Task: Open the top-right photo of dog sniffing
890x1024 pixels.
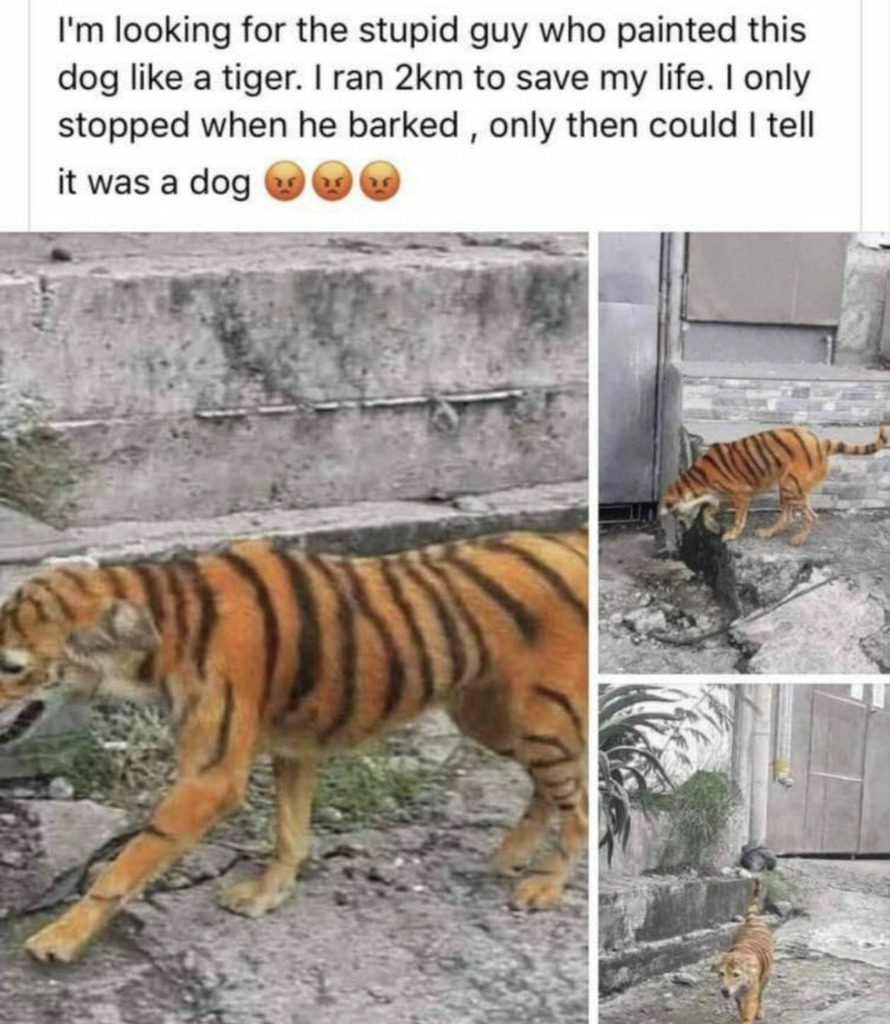Action: pyautogui.click(x=744, y=453)
